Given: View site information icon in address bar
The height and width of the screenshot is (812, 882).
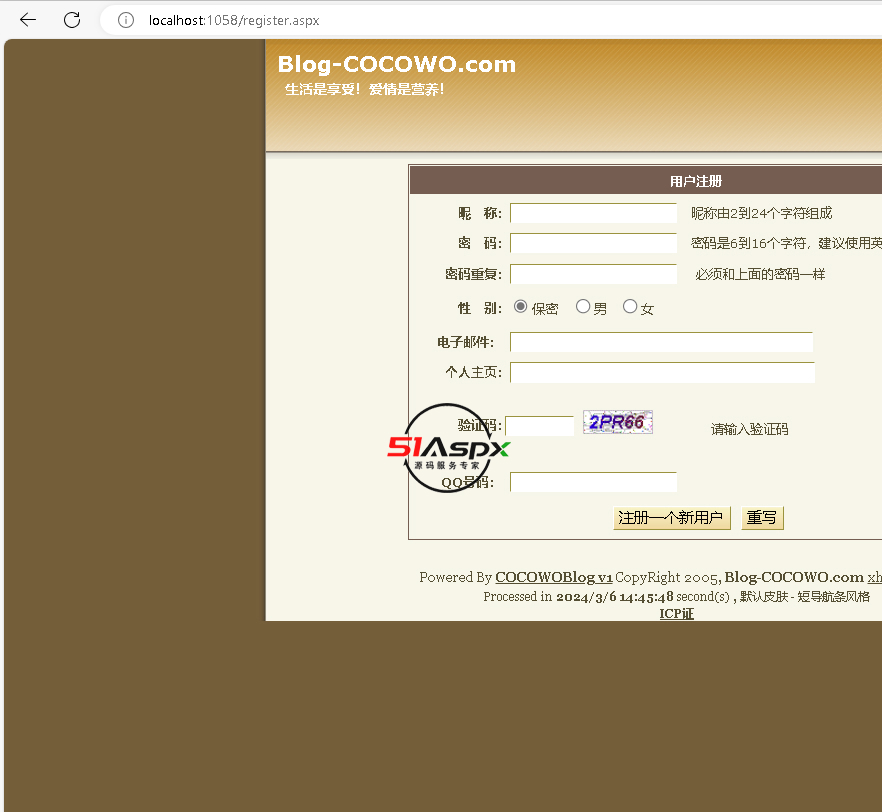Looking at the screenshot, I should (125, 20).
